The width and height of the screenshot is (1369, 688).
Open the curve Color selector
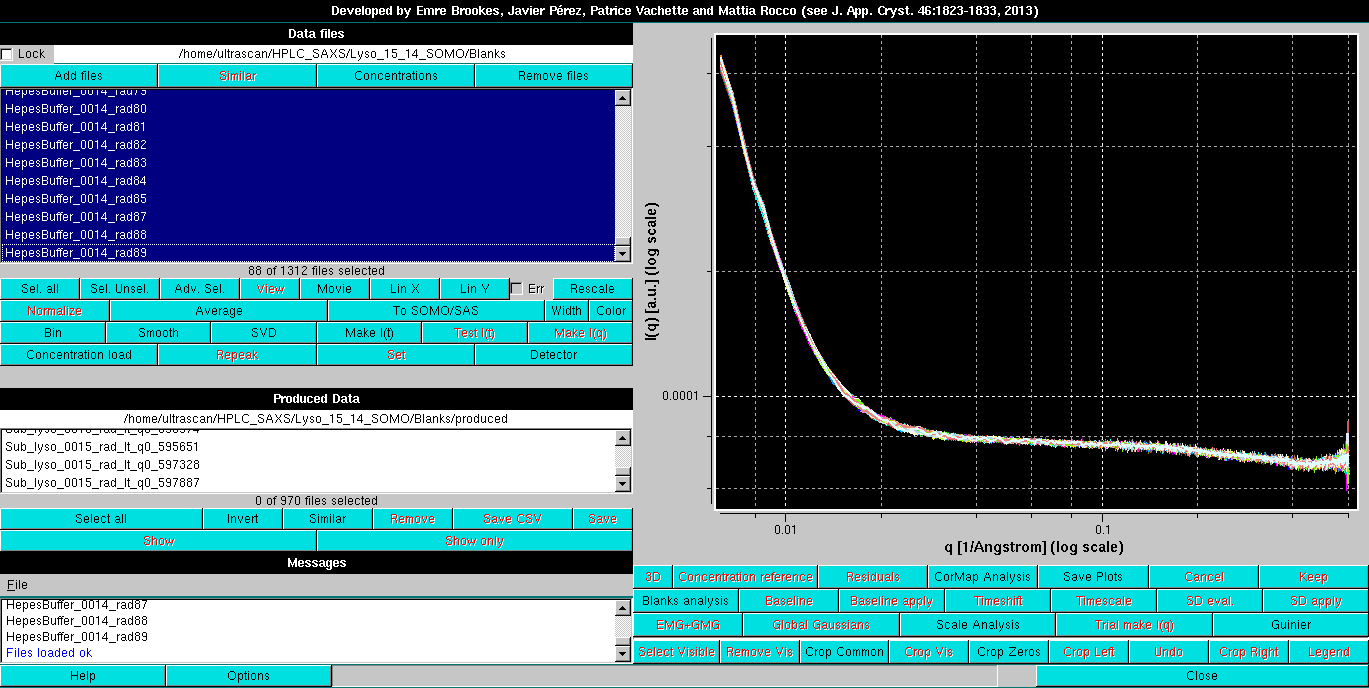click(610, 310)
